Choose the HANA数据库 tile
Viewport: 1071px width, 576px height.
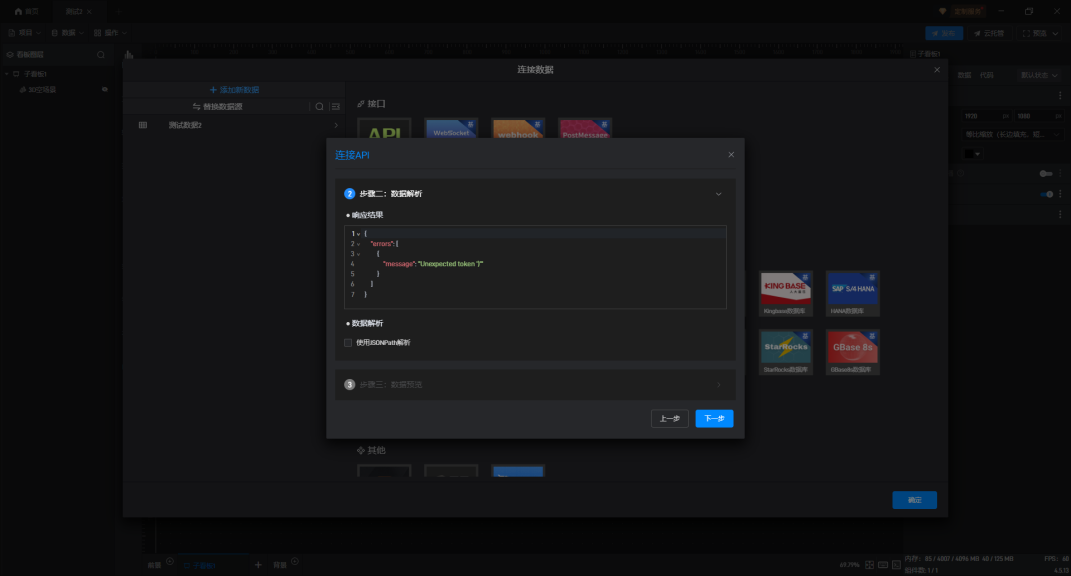[x=852, y=293]
